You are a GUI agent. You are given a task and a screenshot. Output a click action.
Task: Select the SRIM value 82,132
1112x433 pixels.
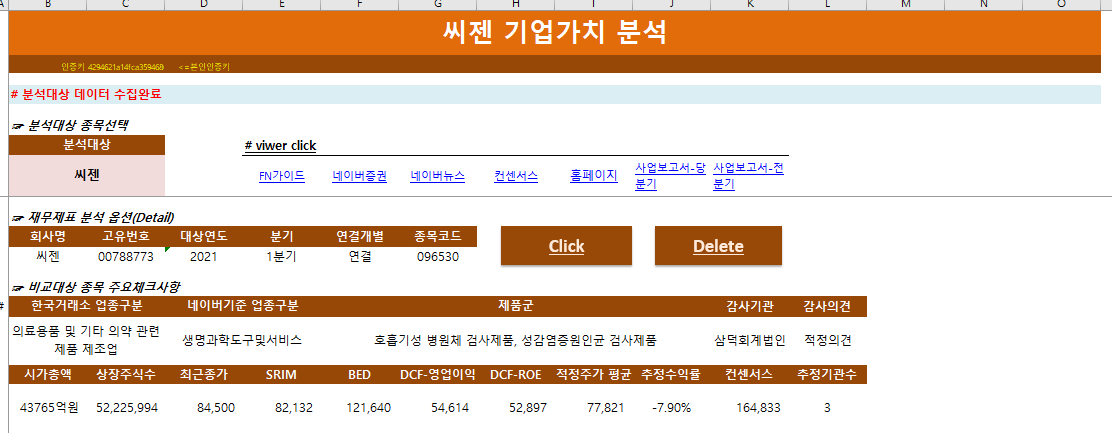pyautogui.click(x=282, y=407)
